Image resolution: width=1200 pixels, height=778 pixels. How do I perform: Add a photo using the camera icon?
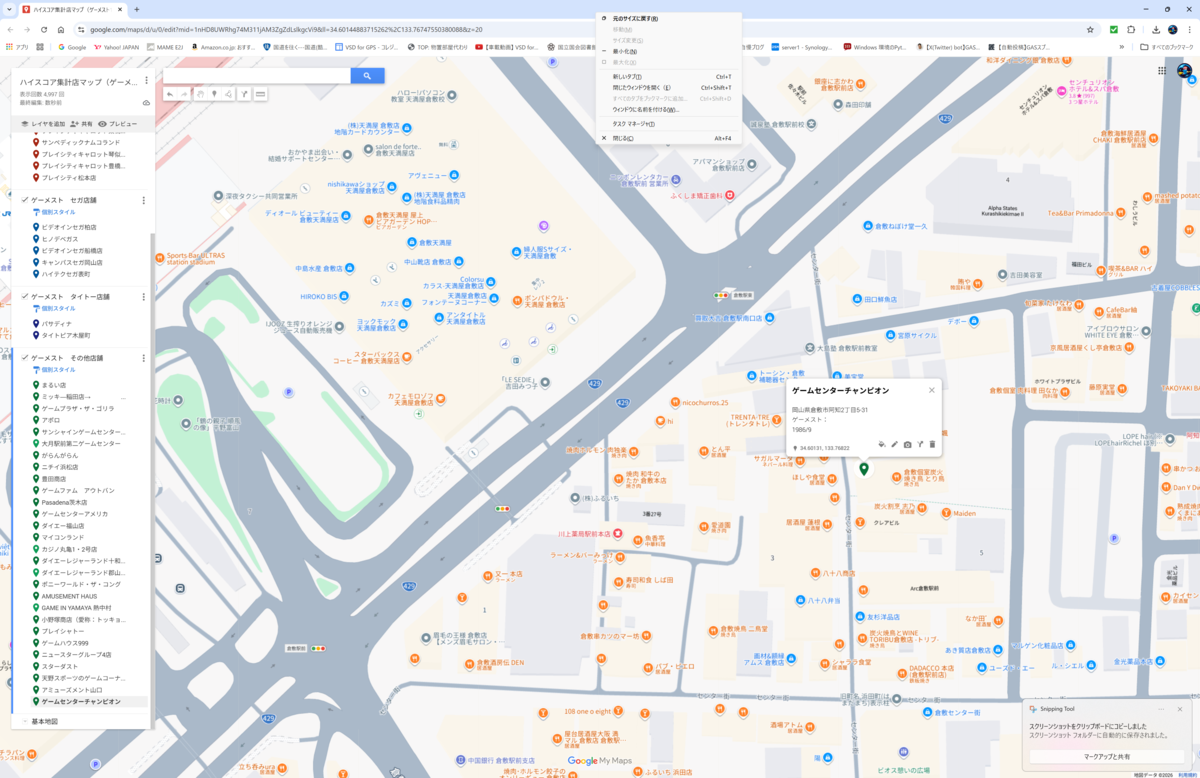[x=907, y=444]
